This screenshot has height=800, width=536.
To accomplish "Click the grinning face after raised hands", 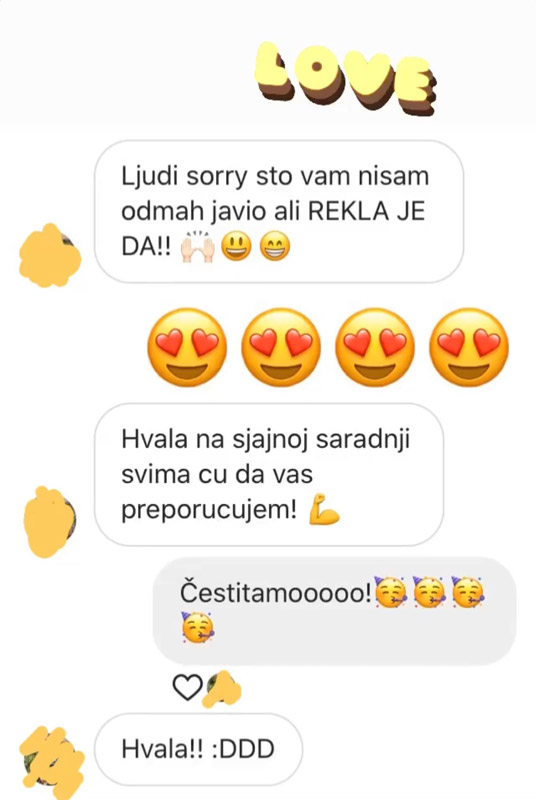I will click(236, 246).
